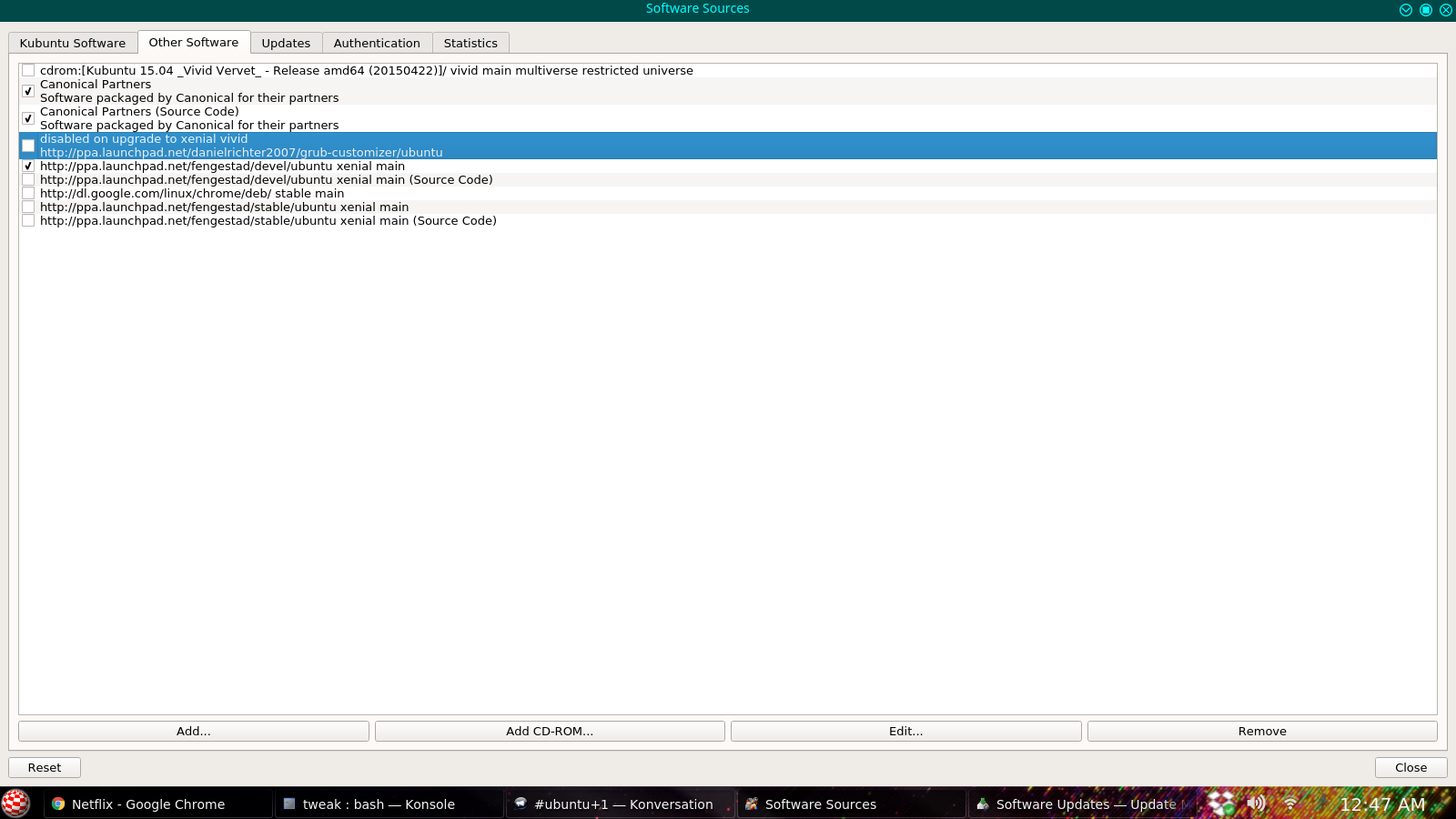Enable fengestad/stable xenial main checkbox
This screenshot has width=1456, height=819.
tap(28, 207)
